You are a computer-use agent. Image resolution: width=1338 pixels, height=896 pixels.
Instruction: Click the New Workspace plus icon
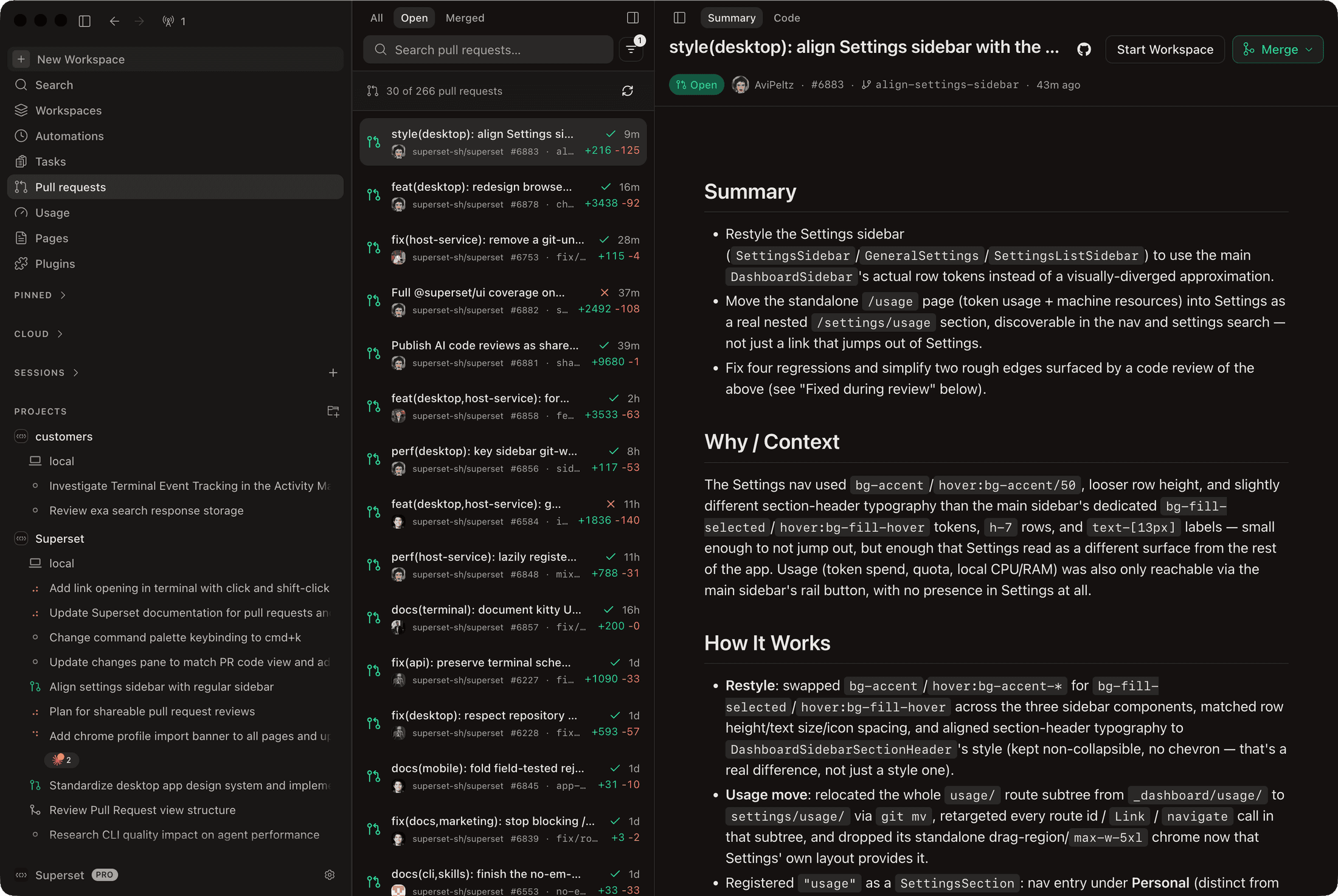pos(21,59)
